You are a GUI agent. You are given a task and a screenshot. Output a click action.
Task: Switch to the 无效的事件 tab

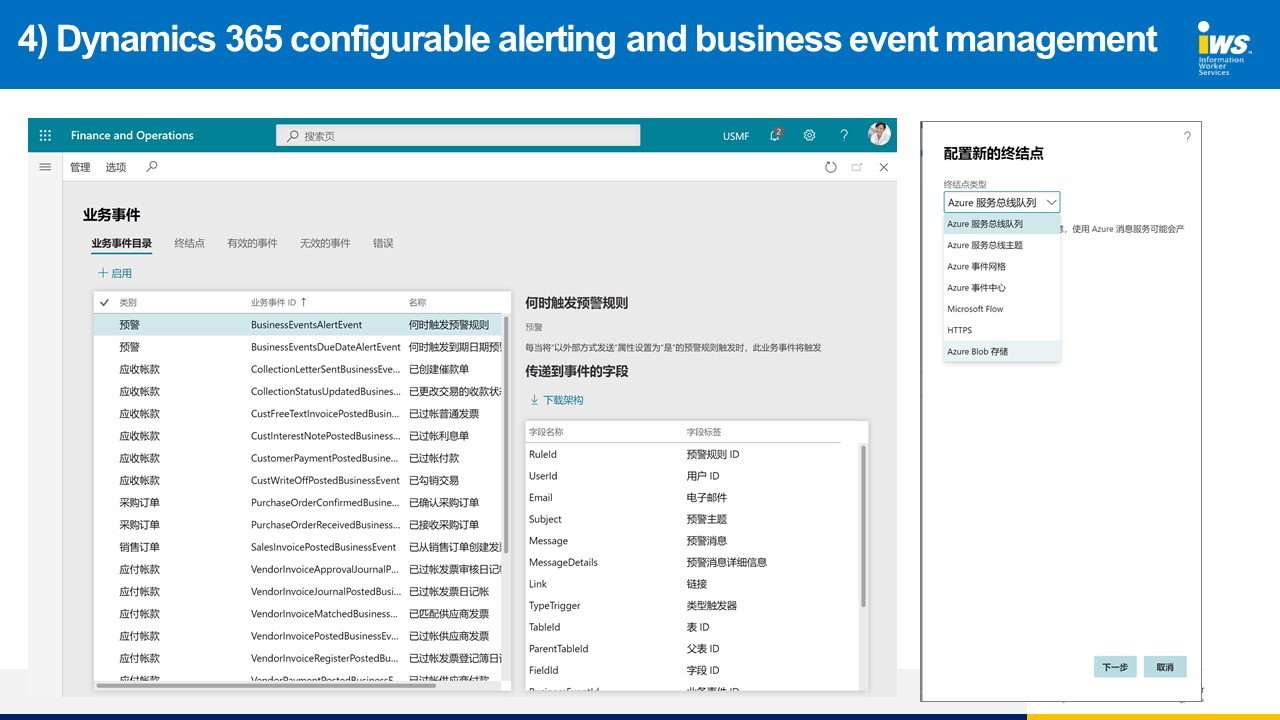(325, 243)
